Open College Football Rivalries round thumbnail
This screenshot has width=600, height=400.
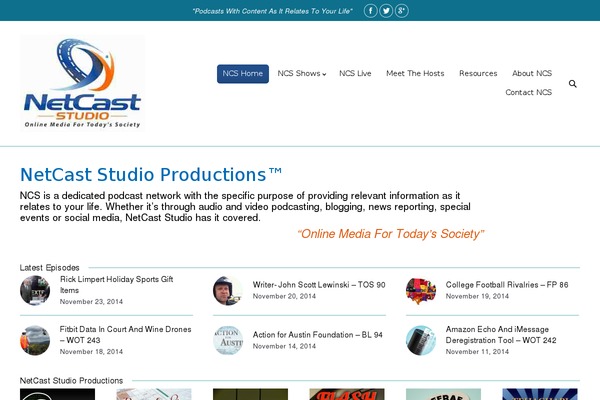coord(421,290)
